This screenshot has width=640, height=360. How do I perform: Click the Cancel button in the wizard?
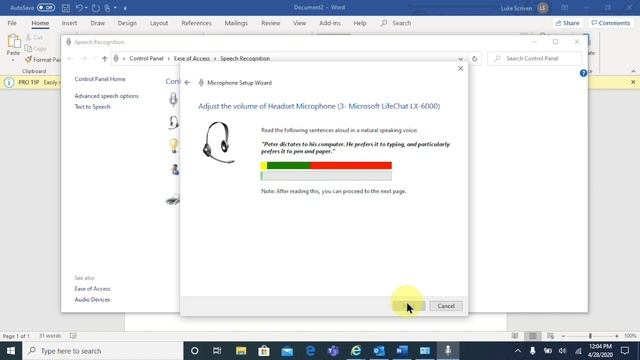446,306
